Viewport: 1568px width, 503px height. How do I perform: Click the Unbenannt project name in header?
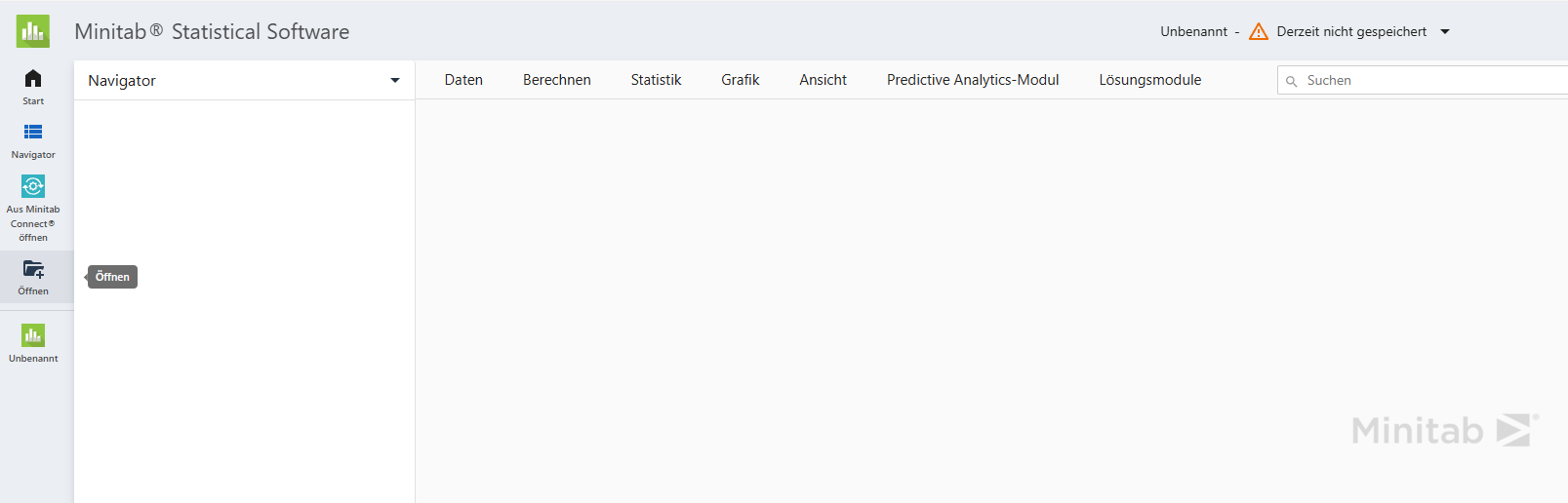tap(1194, 31)
